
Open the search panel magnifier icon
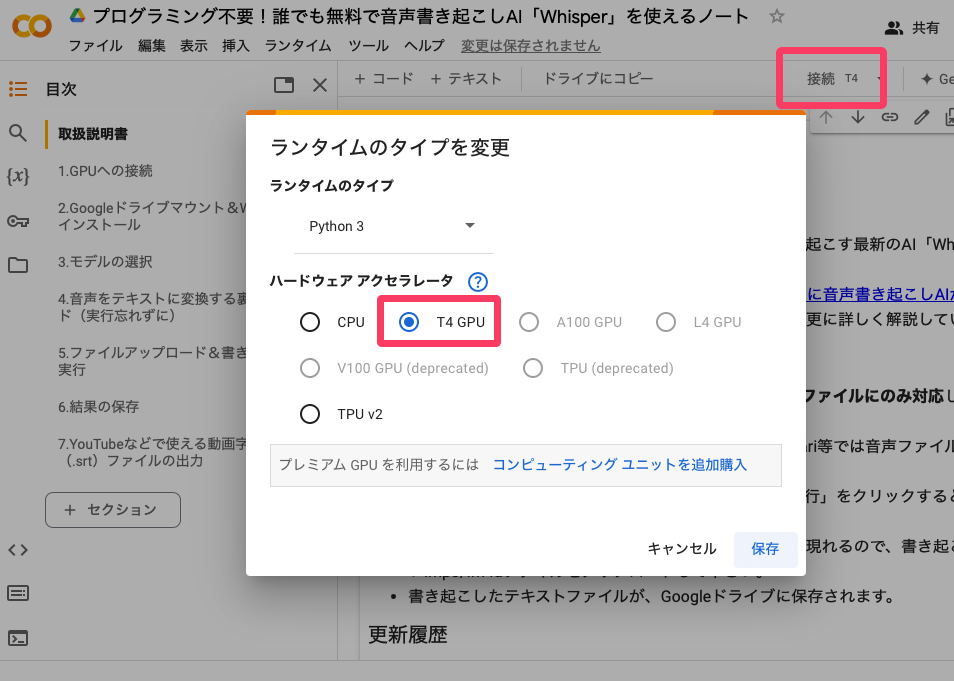[x=17, y=133]
